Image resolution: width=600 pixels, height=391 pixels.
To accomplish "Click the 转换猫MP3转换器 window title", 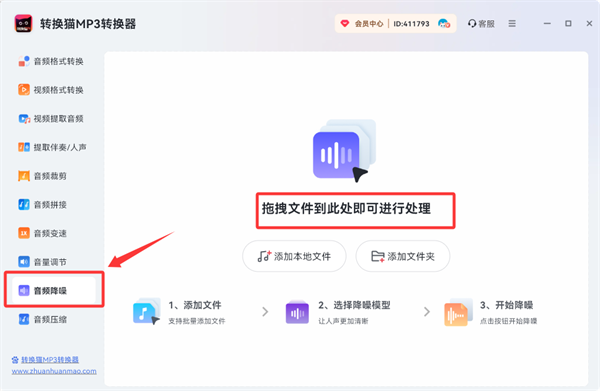I will tap(88, 24).
